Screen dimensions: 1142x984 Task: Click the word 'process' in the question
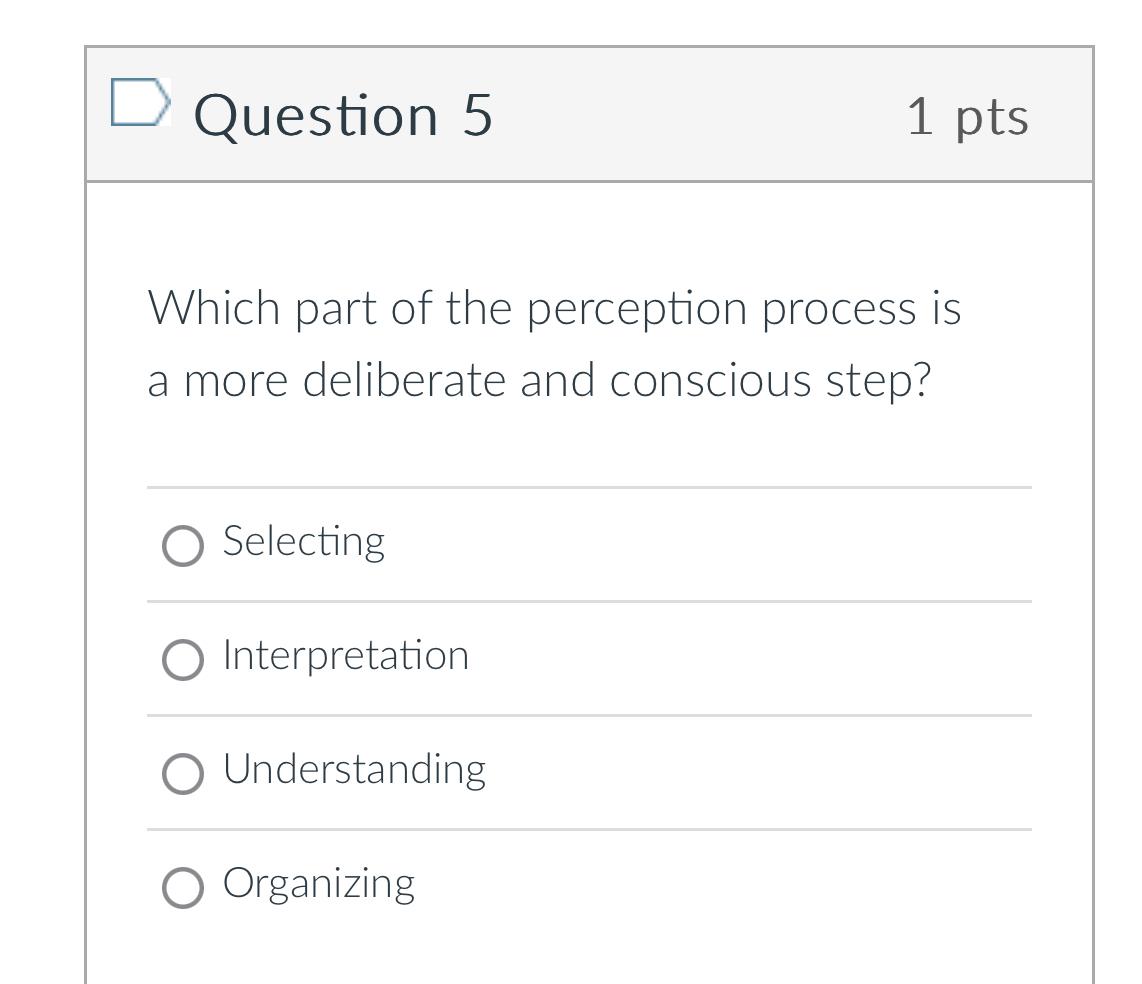[x=839, y=309]
